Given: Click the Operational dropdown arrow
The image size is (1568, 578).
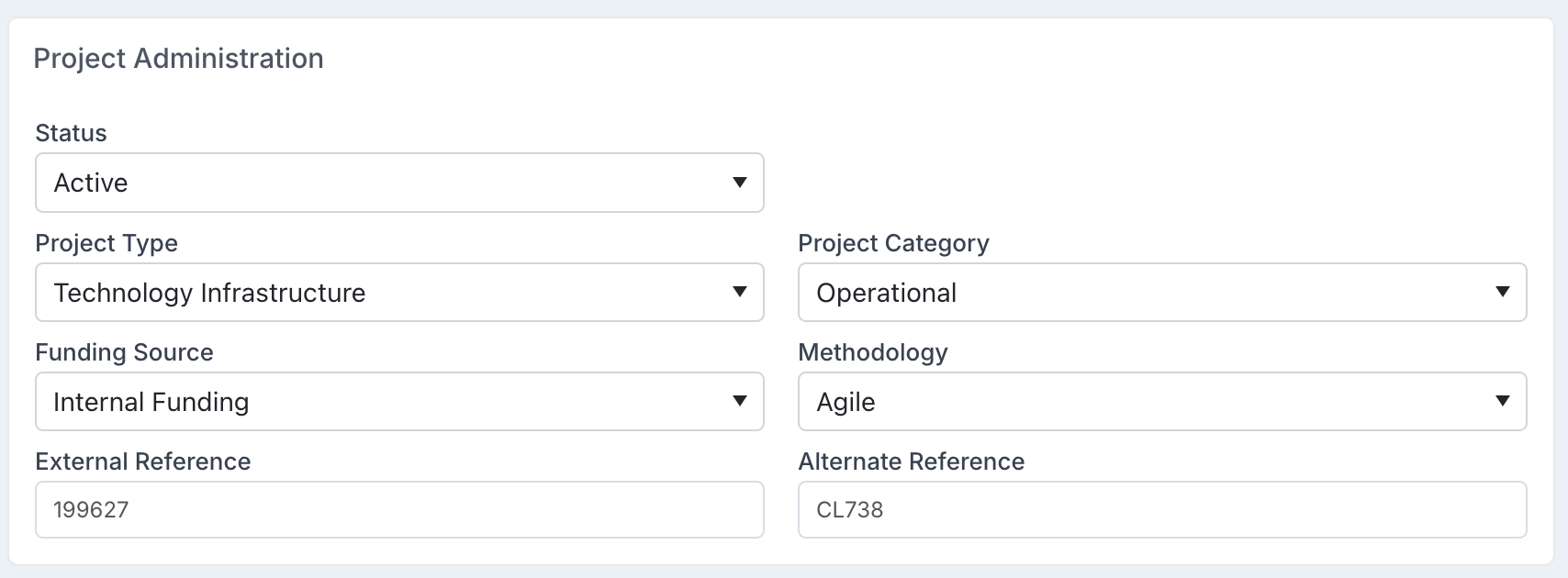Looking at the screenshot, I should (x=1502, y=292).
